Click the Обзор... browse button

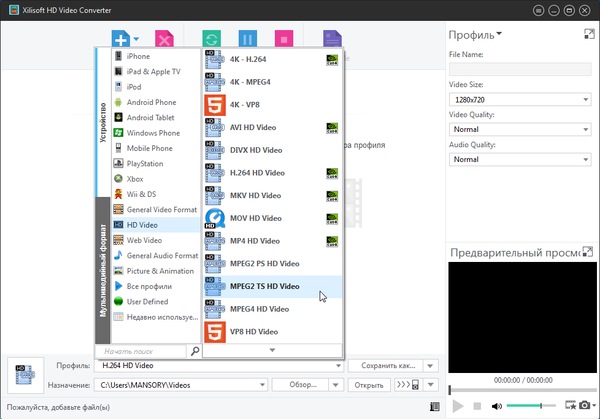pos(303,384)
